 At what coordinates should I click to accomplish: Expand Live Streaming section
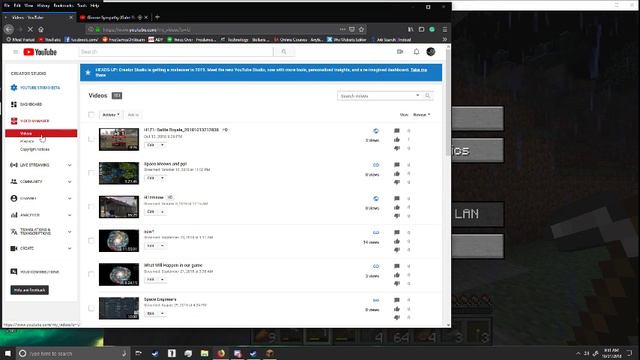[69, 165]
